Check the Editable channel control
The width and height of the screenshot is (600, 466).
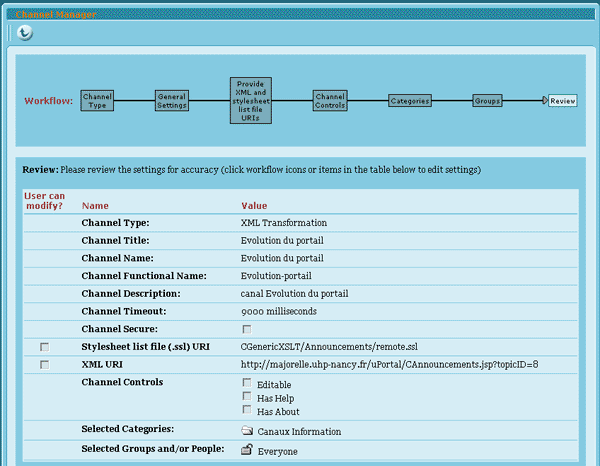246,383
